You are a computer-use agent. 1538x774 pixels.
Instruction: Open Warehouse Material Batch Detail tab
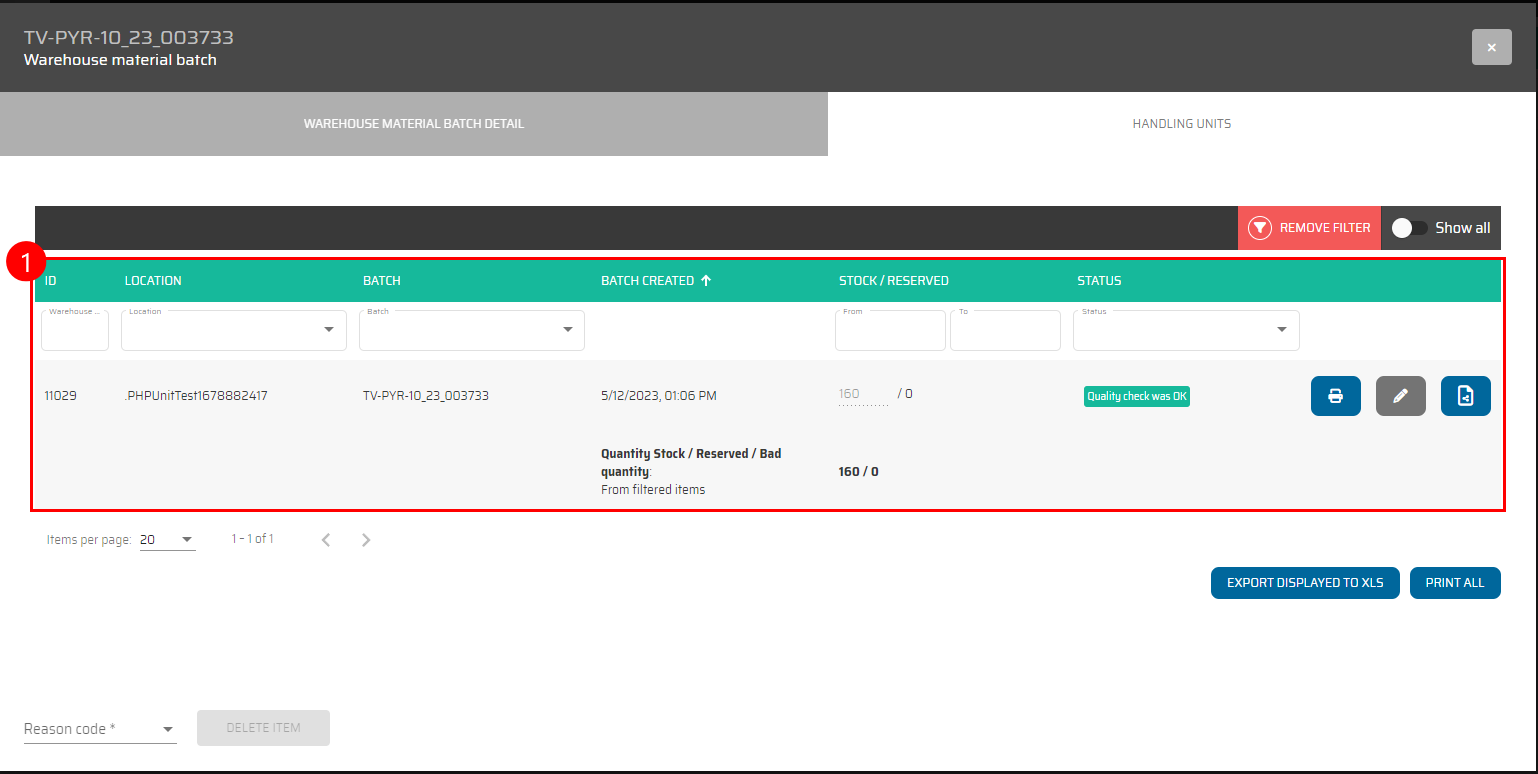point(413,124)
